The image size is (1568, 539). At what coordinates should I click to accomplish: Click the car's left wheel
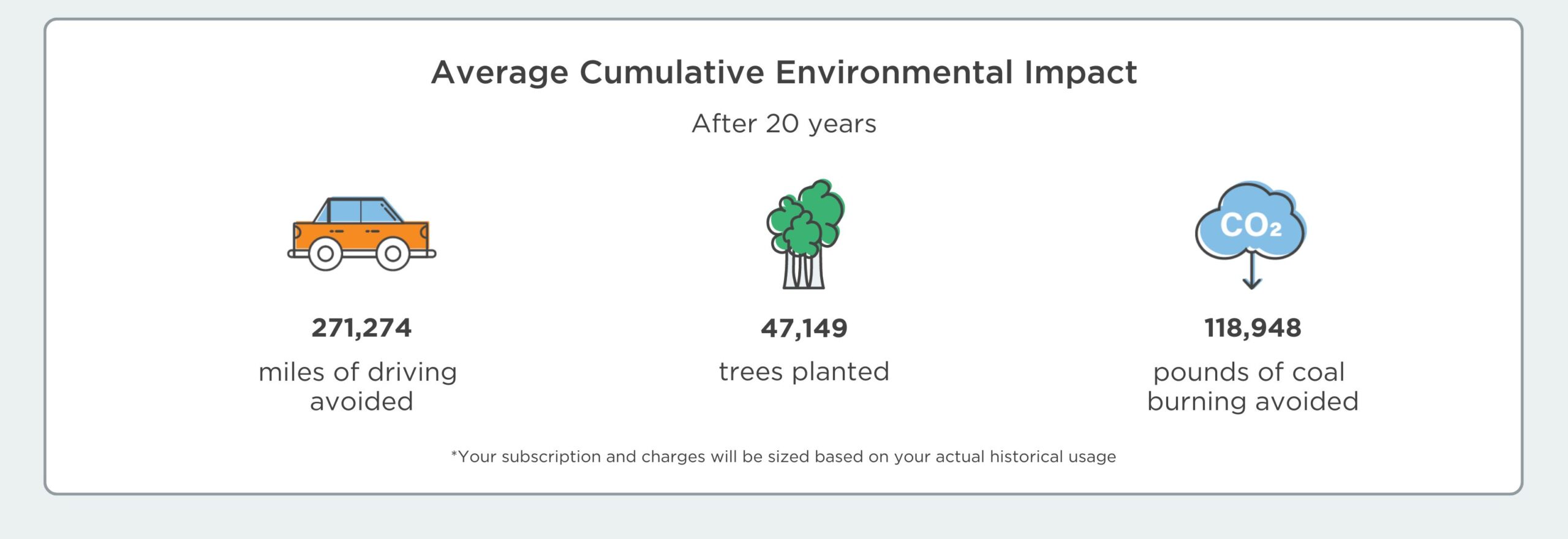point(325,254)
